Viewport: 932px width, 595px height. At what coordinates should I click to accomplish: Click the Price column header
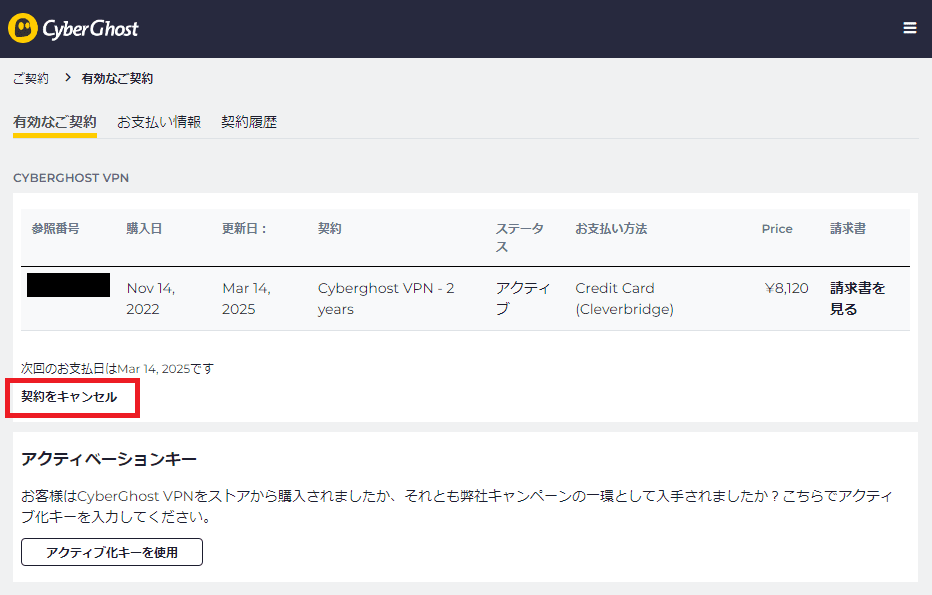[777, 229]
